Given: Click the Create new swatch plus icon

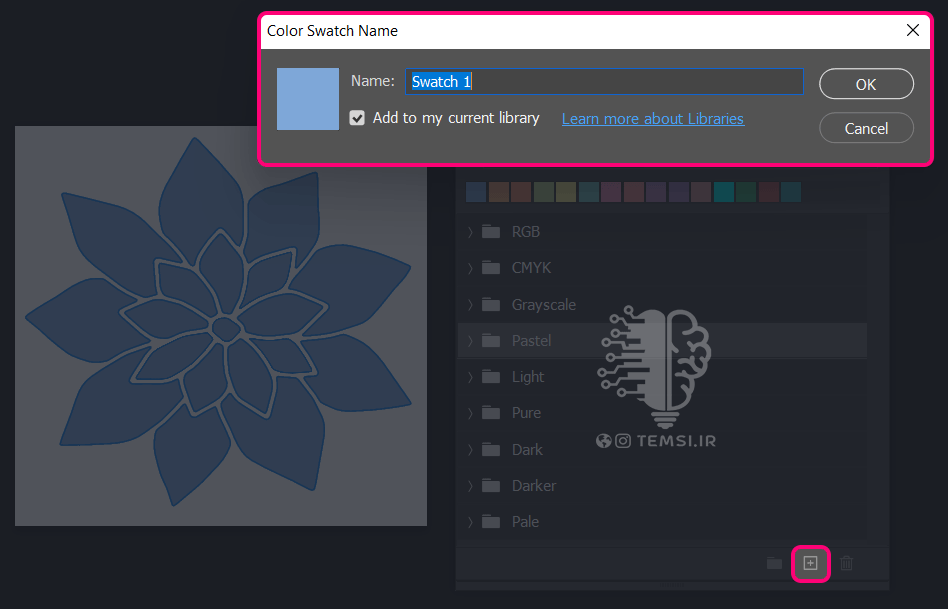Looking at the screenshot, I should point(810,563).
